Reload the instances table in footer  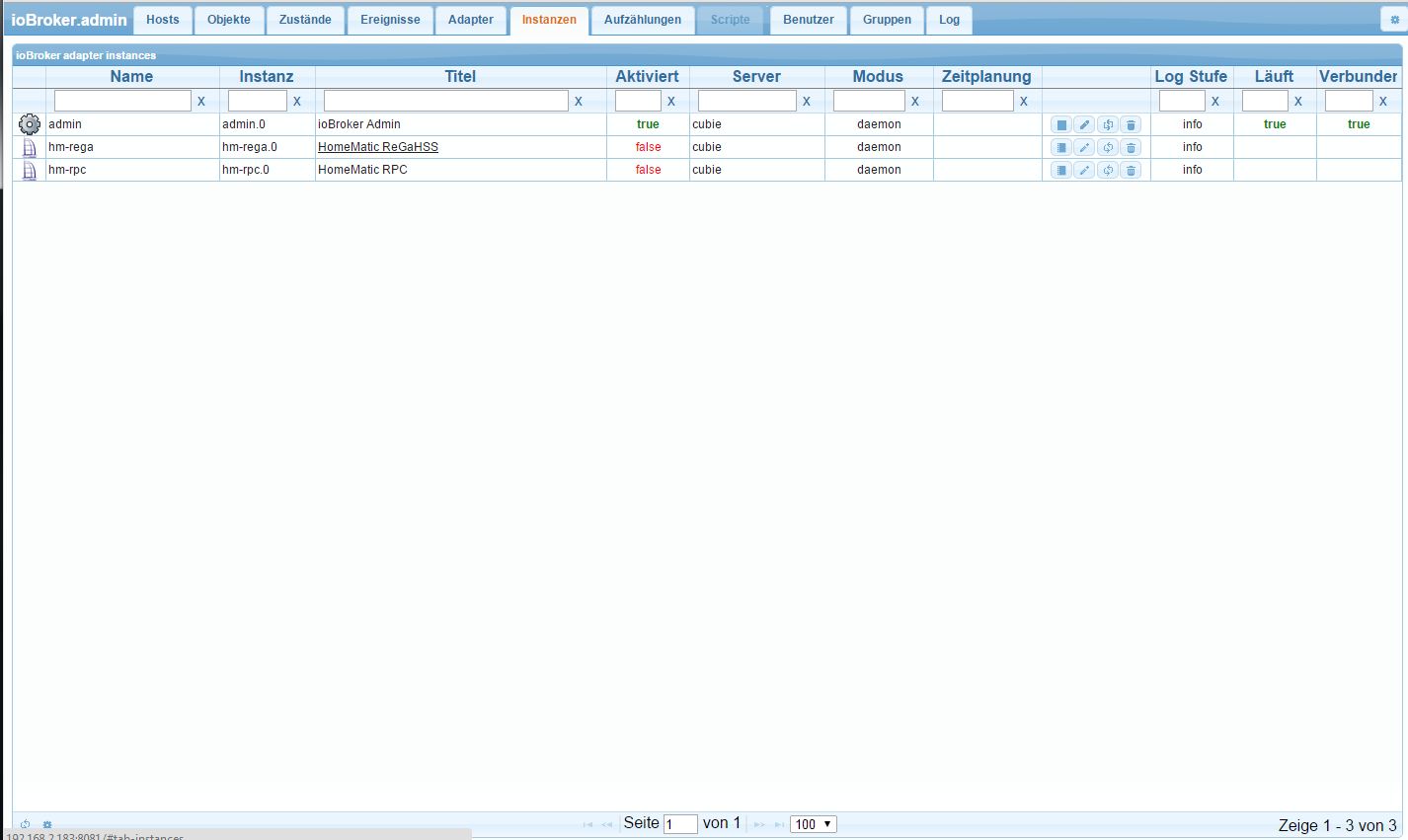pos(25,824)
